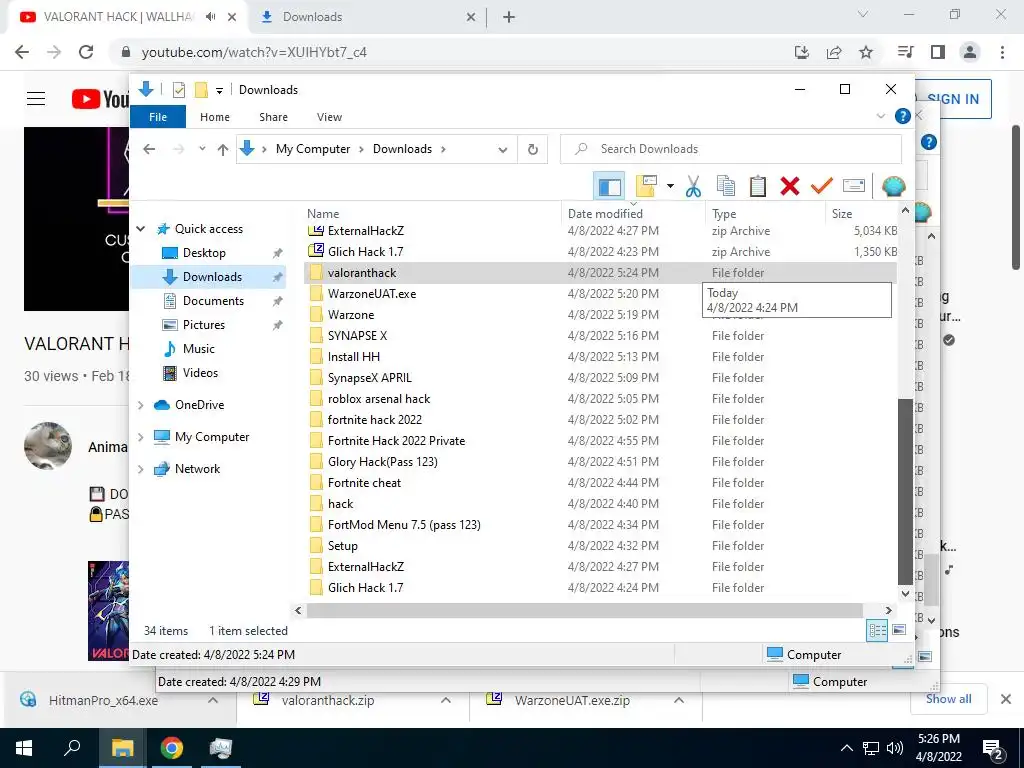The image size is (1024, 768).
Task: Click the scroll down arrow in file list
Action: click(x=905, y=594)
